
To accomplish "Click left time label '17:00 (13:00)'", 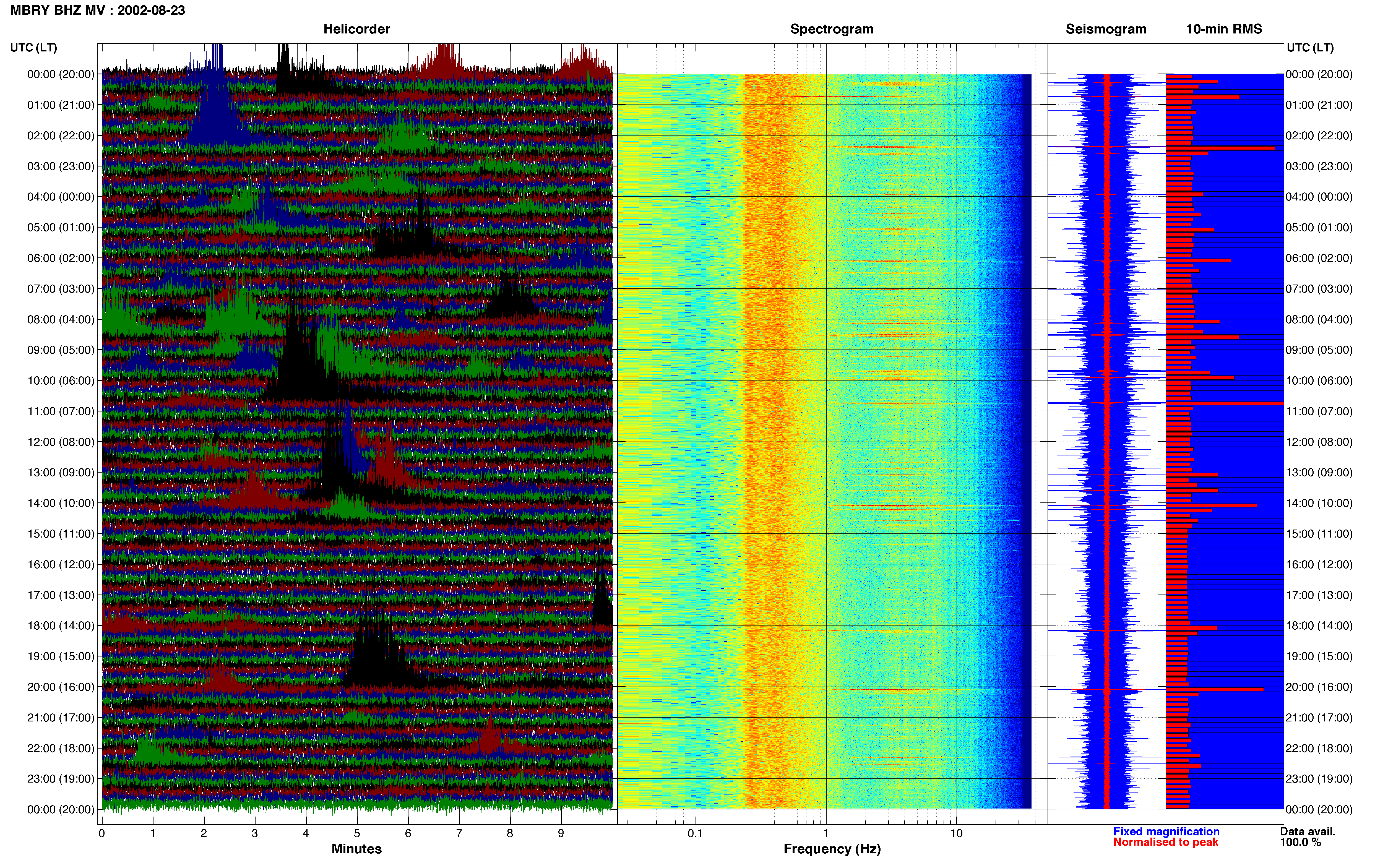I will (61, 595).
